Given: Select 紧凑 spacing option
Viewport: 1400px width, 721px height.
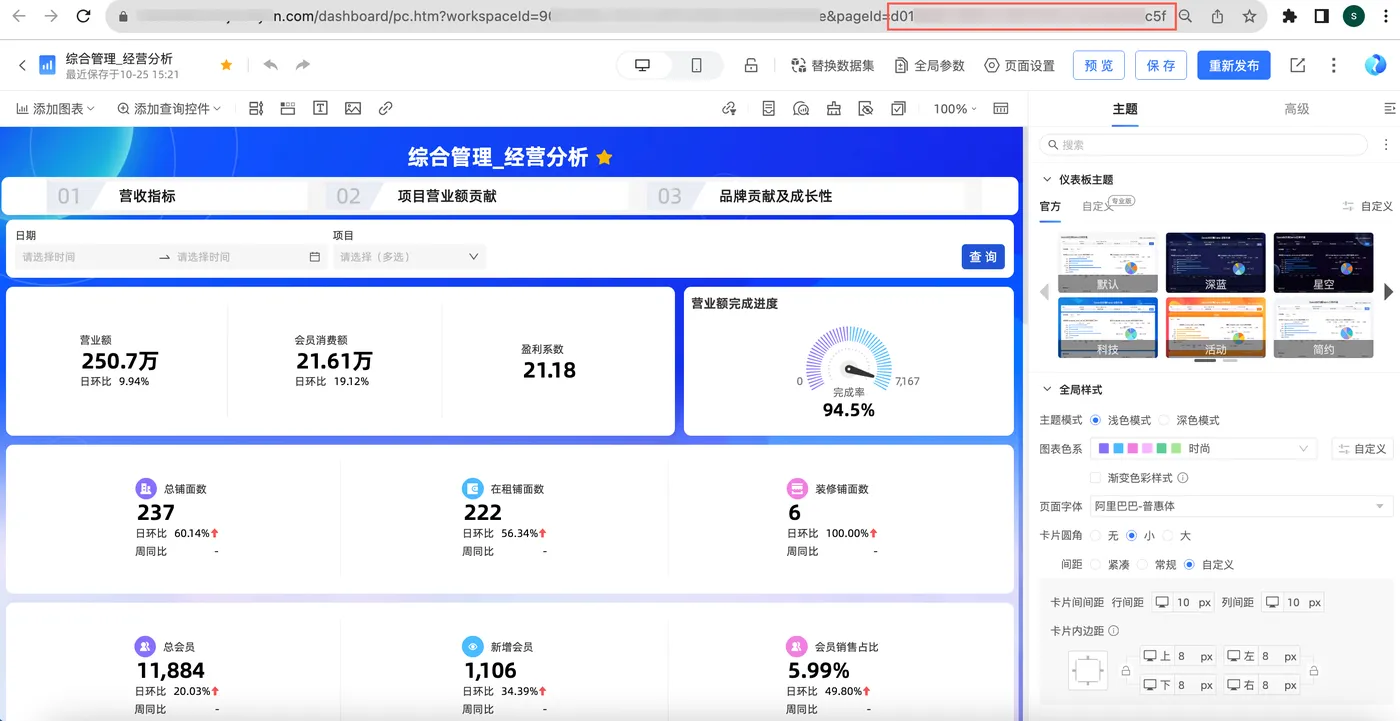Looking at the screenshot, I should 1096,565.
